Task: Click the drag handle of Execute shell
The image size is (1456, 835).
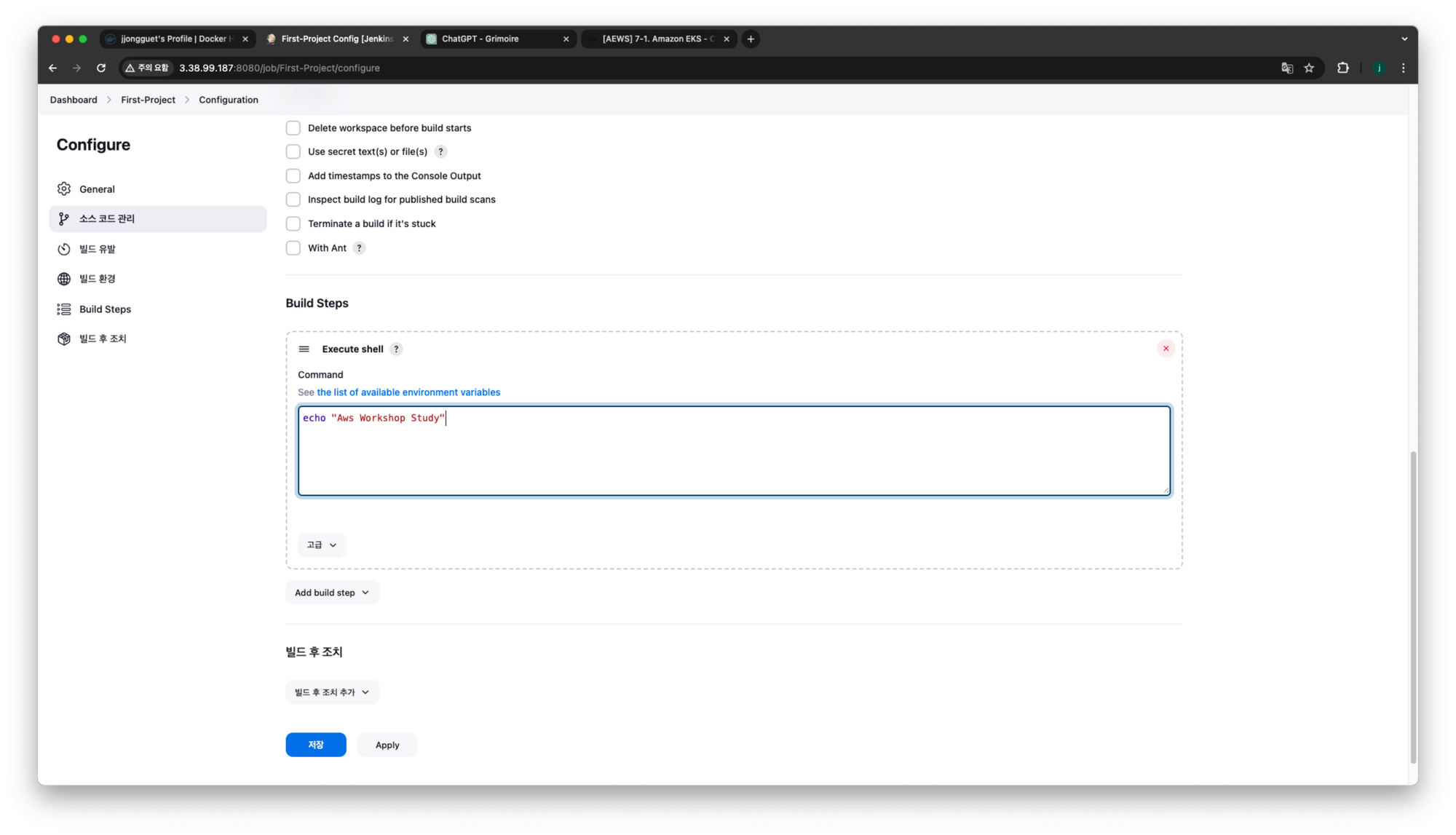Action: 304,349
